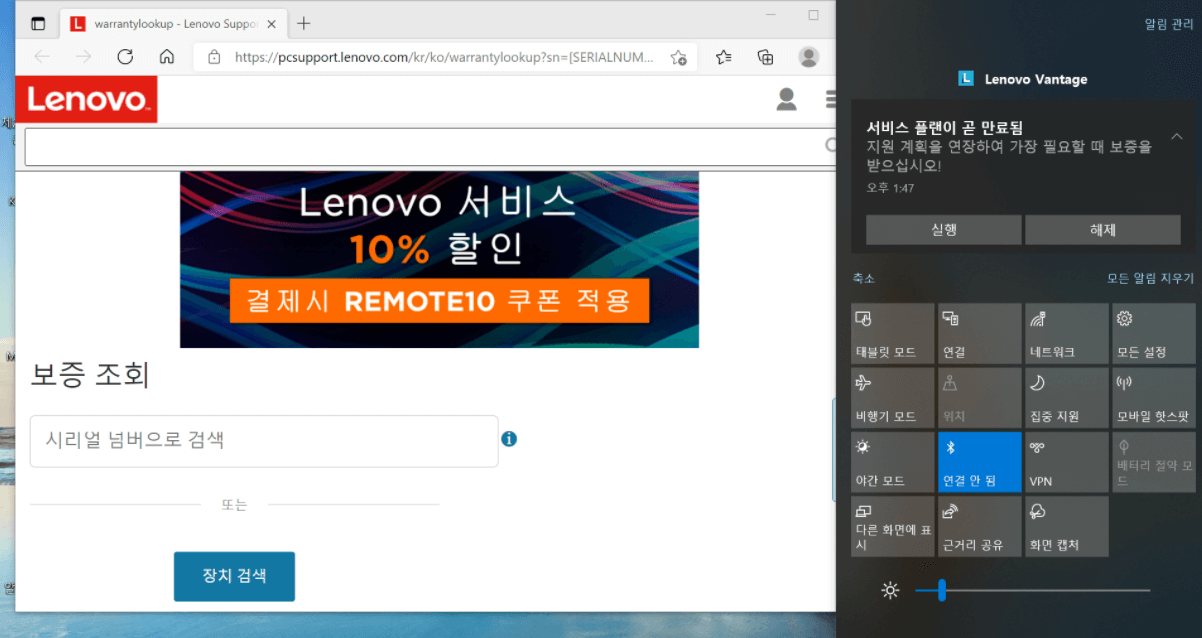Click the Lenovo site search box
This screenshot has width=1202, height=638.
430,146
